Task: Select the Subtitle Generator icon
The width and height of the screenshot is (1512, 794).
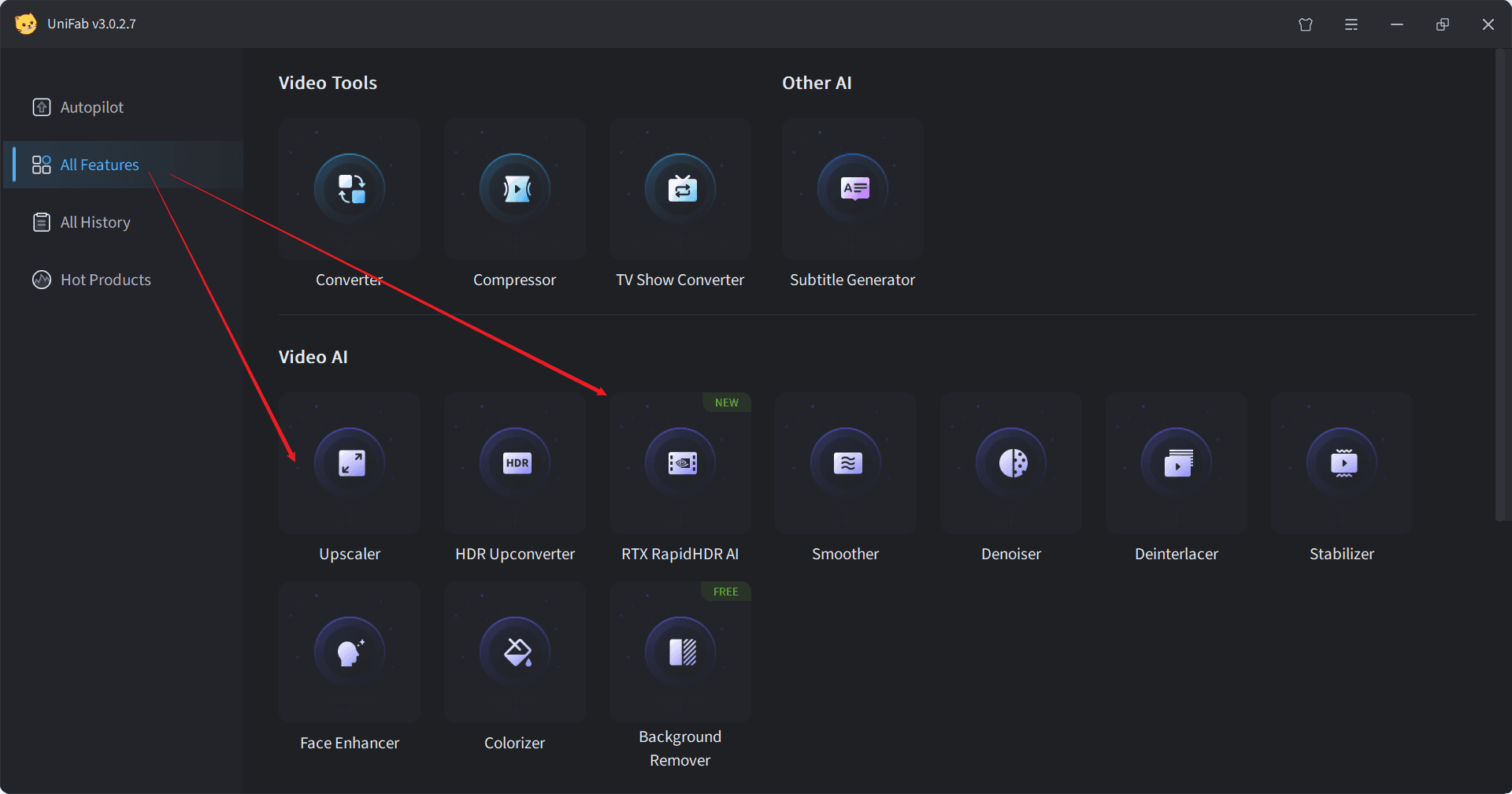Action: 853,189
